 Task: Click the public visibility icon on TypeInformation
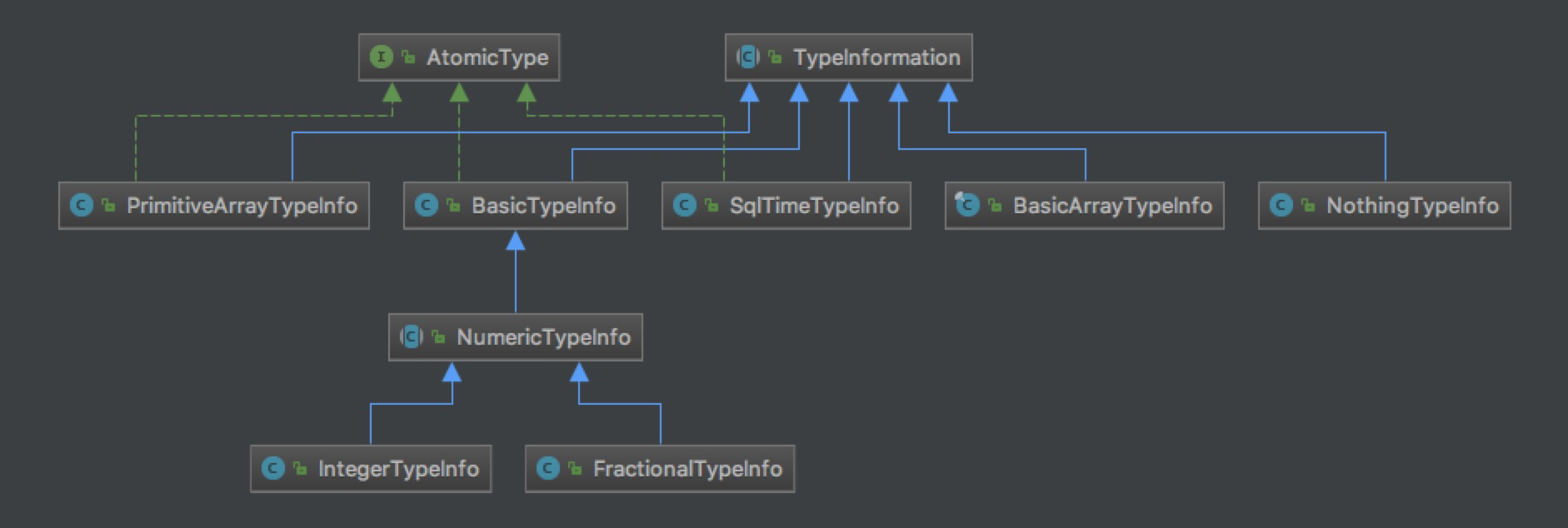click(775, 57)
